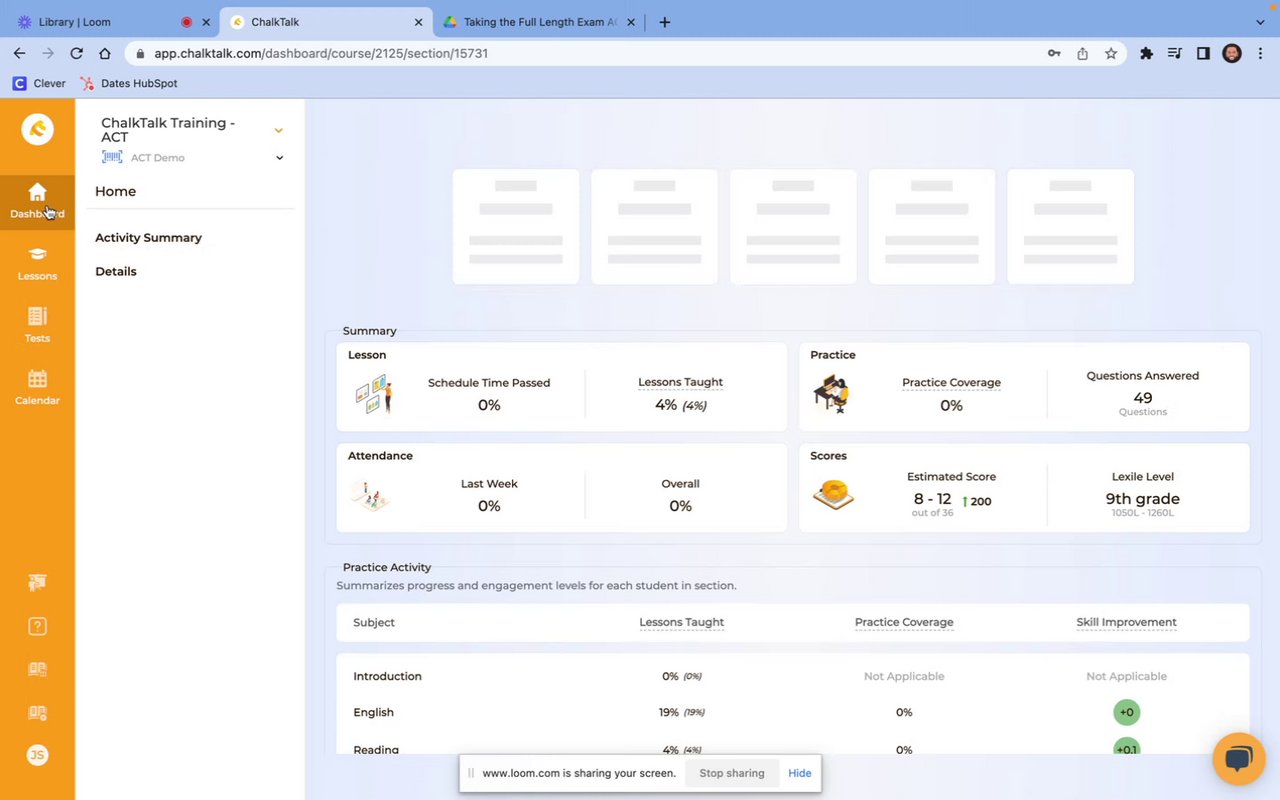The width and height of the screenshot is (1280, 800).
Task: Click the Stop sharing button
Action: [732, 773]
